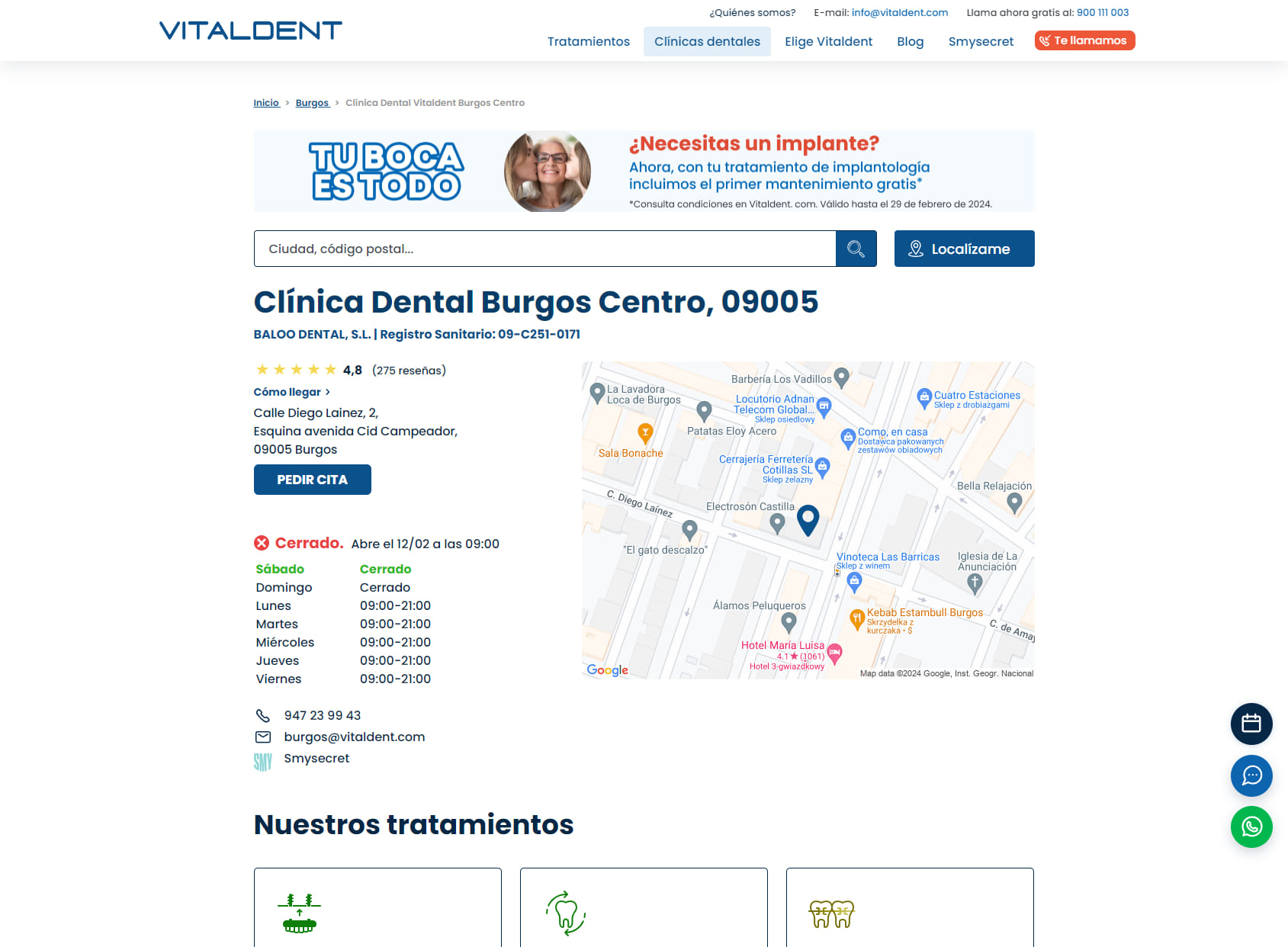Image resolution: width=1288 pixels, height=947 pixels.
Task: Click the Google logo on the map
Action: click(608, 669)
